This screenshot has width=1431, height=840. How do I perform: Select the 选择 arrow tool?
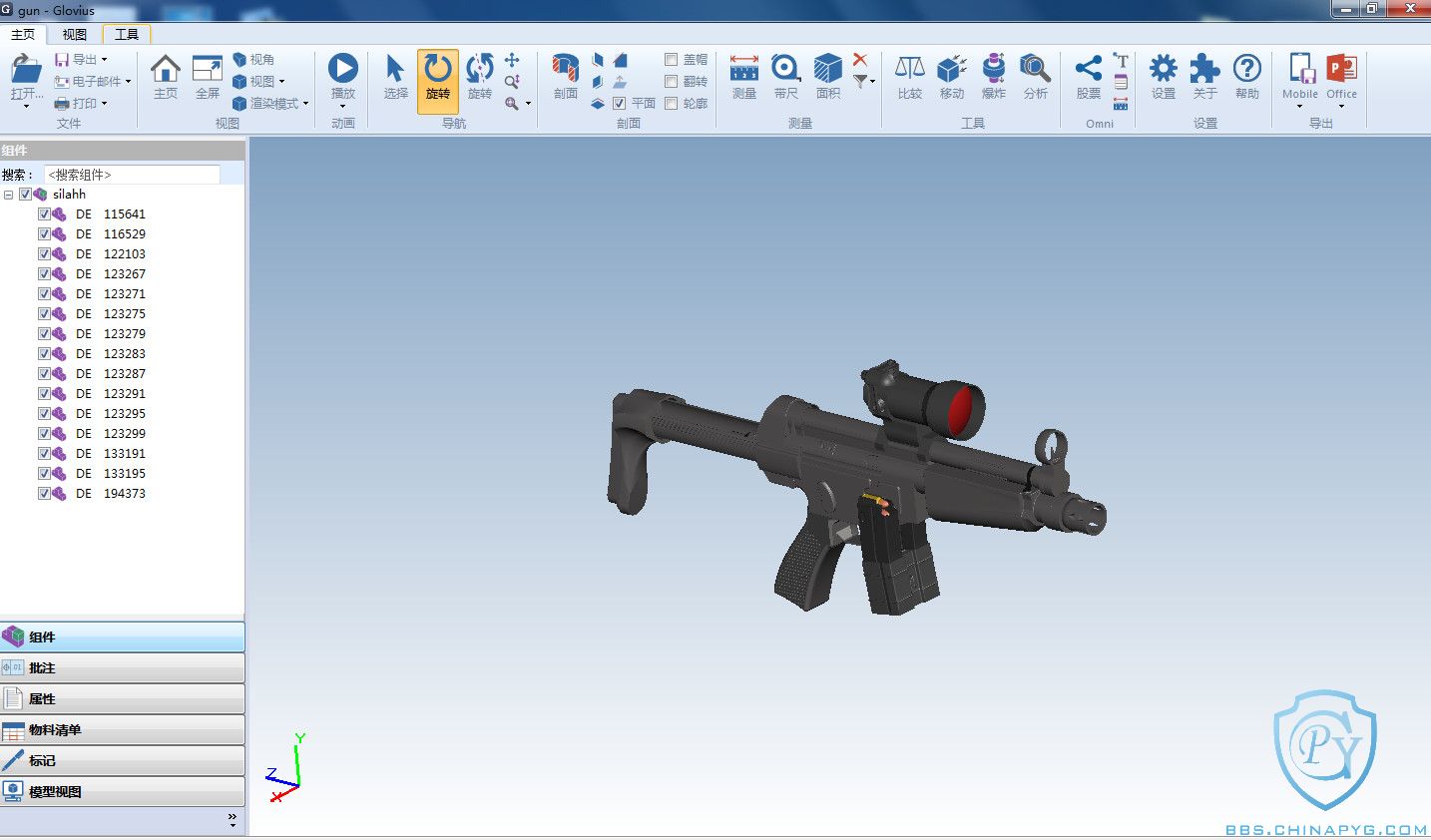tap(395, 69)
